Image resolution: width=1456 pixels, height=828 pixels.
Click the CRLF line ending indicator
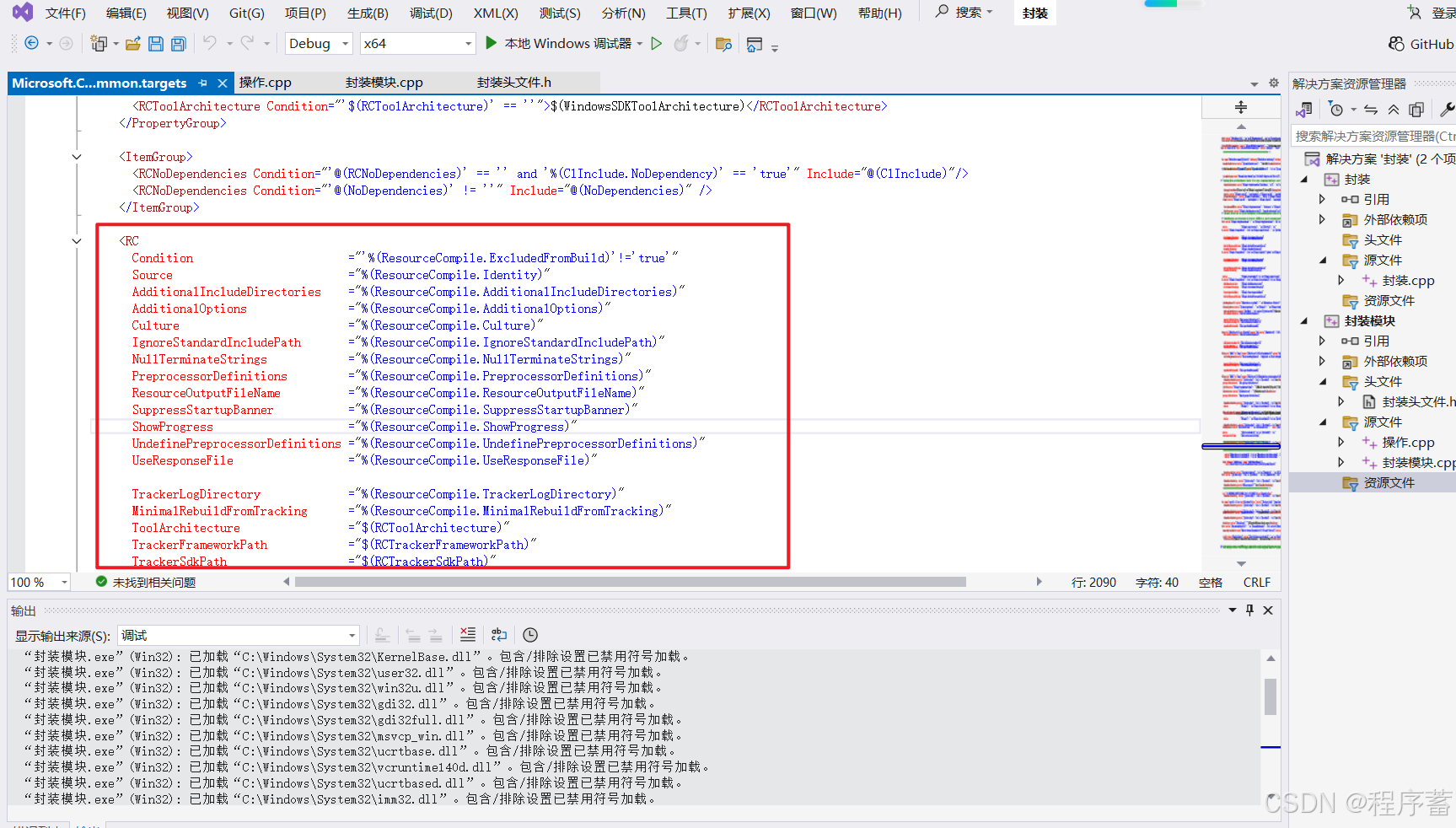1256,582
